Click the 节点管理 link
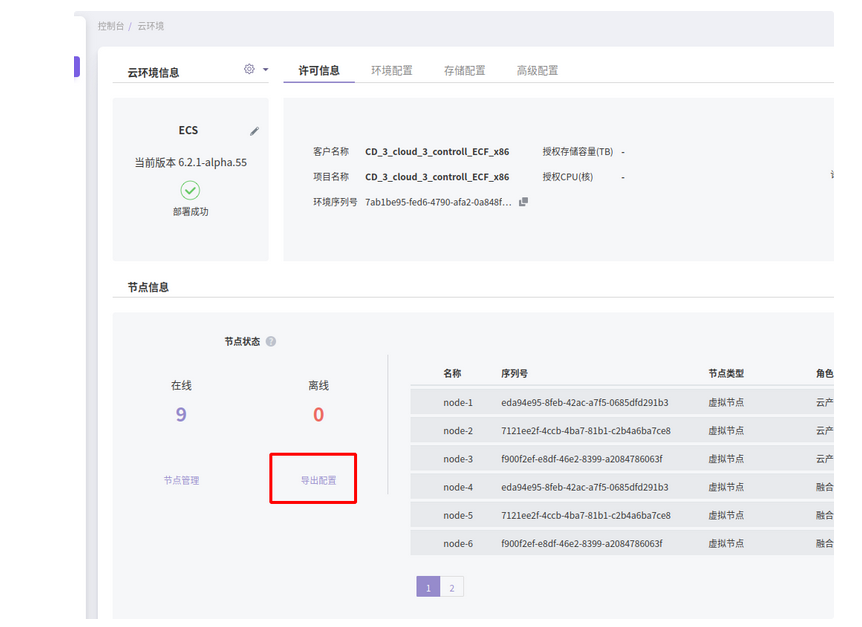This screenshot has width=862, height=627. pos(181,481)
